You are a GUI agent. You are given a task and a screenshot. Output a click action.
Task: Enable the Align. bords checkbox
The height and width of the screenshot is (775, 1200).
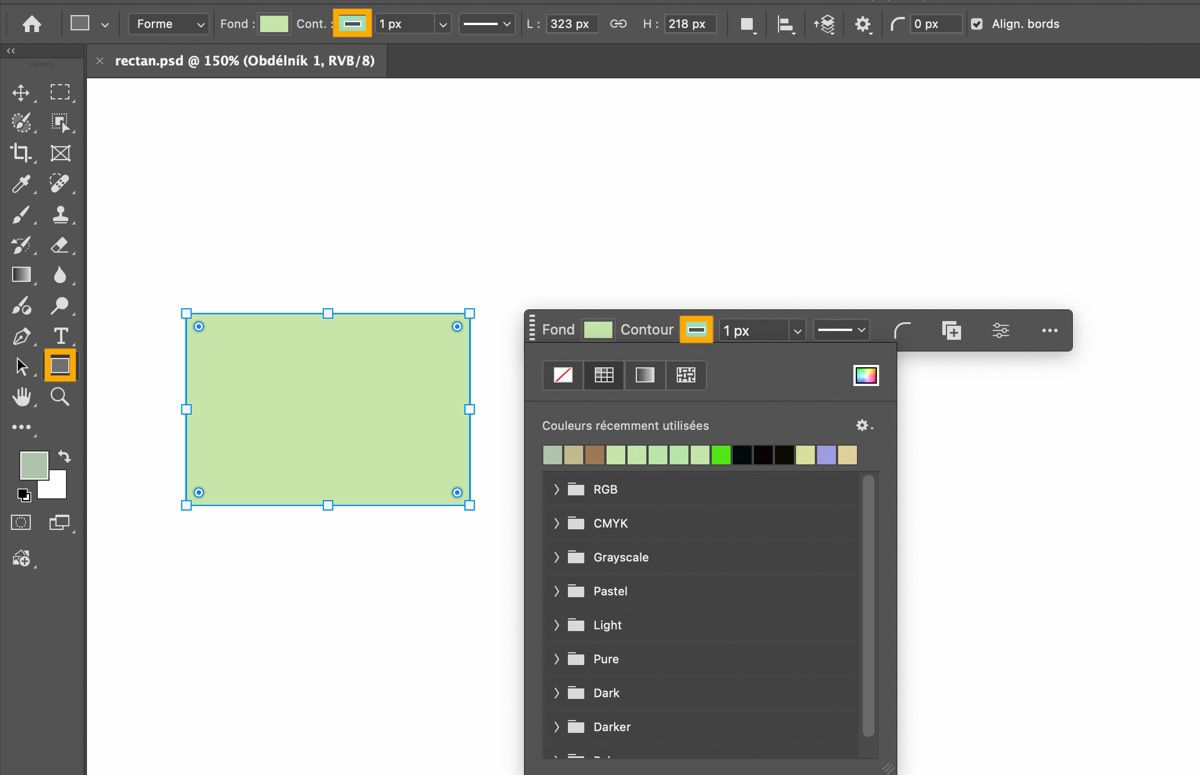(976, 23)
